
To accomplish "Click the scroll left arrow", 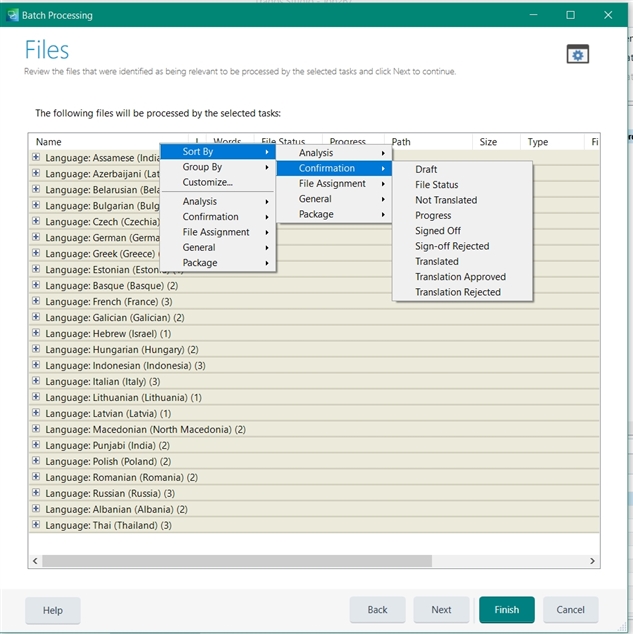I will tap(35, 561).
